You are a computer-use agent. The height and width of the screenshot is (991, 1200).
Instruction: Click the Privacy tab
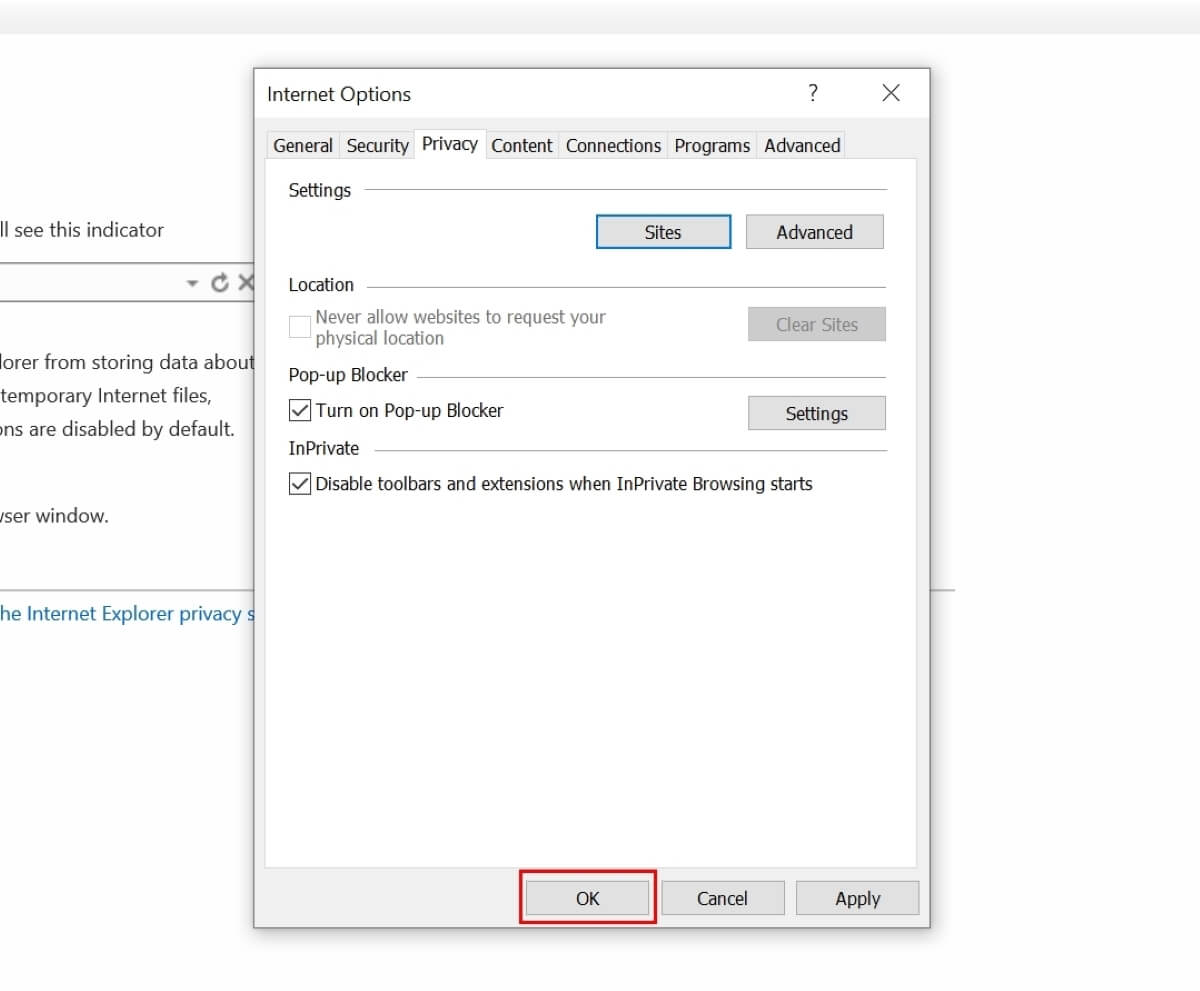449,144
